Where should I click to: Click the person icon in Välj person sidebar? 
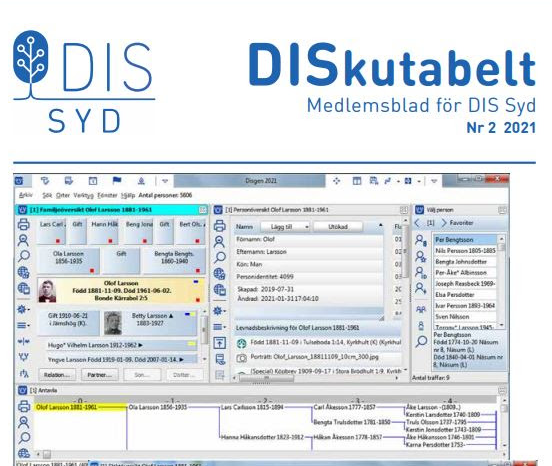tap(421, 240)
